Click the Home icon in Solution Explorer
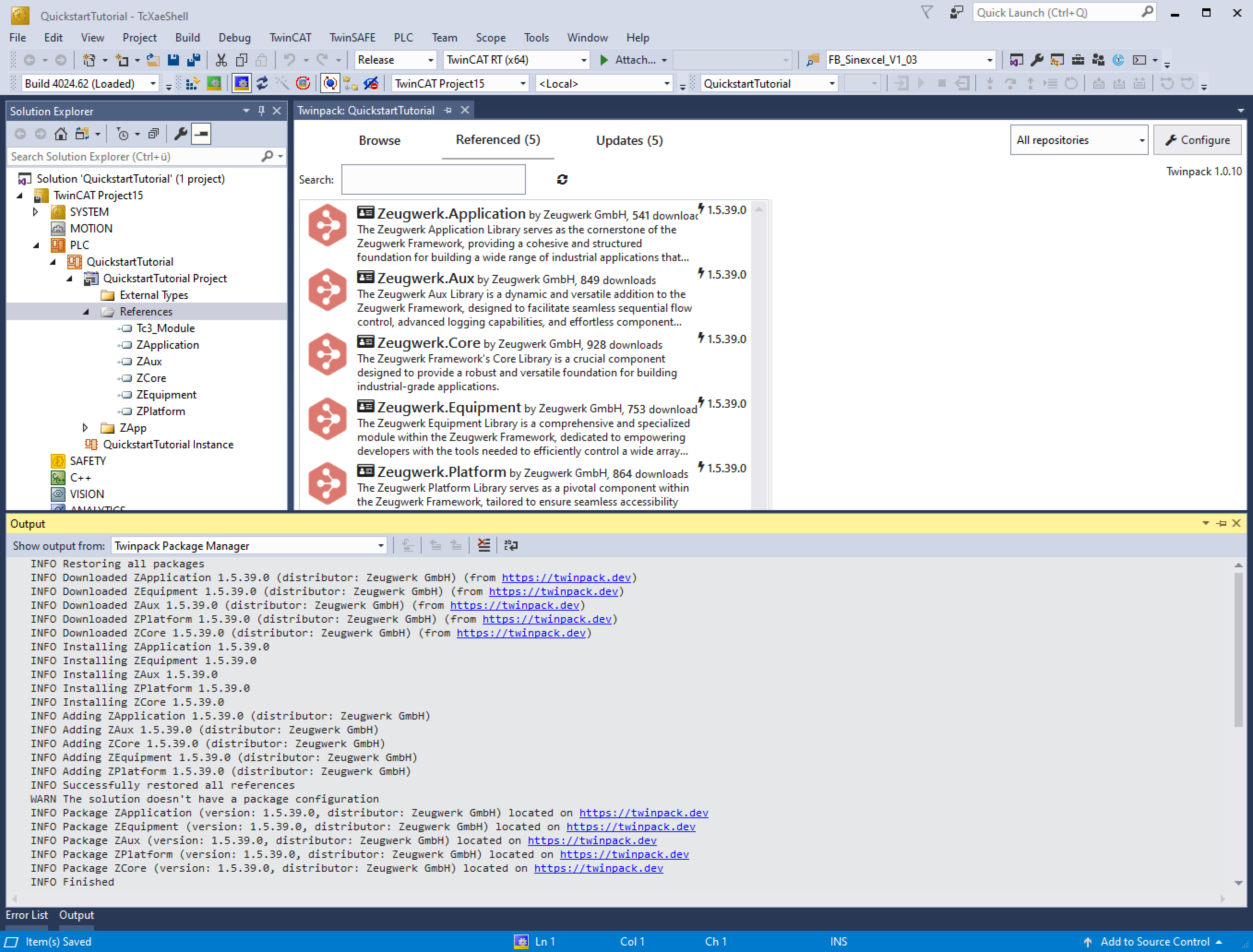The image size is (1253, 952). click(x=60, y=134)
